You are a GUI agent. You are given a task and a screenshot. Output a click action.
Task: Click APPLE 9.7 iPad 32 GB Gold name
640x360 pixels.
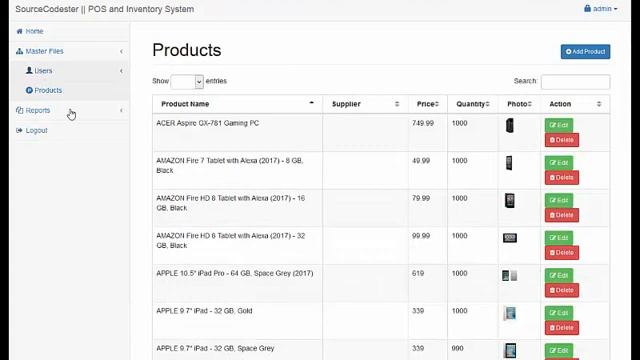[204, 311]
